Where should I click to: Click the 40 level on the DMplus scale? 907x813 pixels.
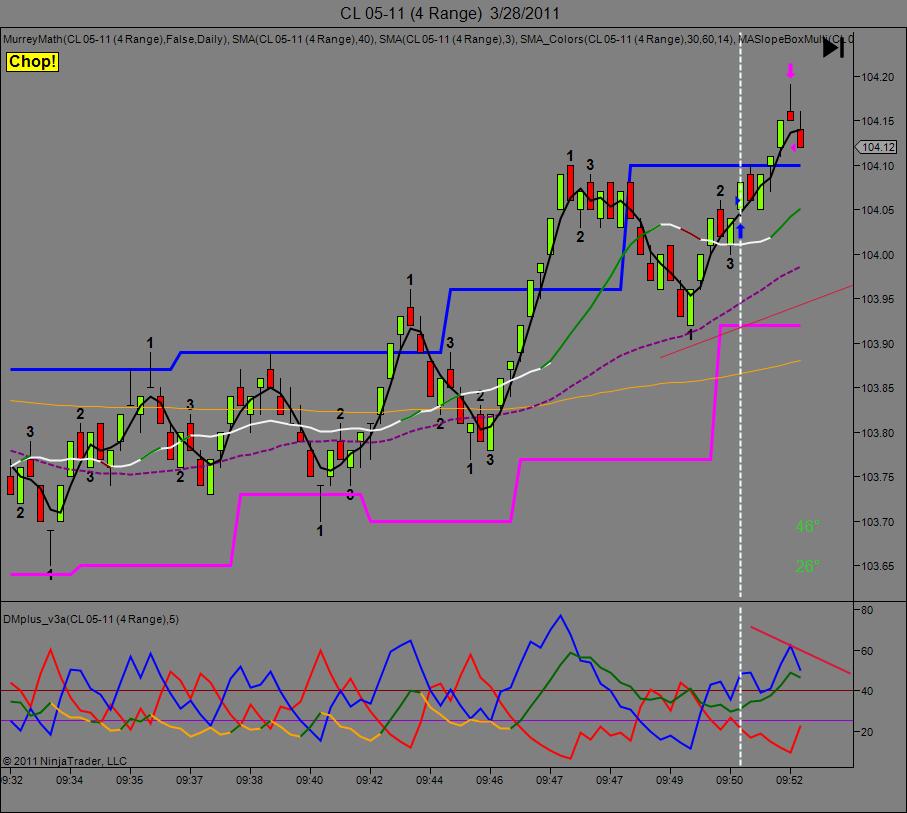tap(867, 691)
